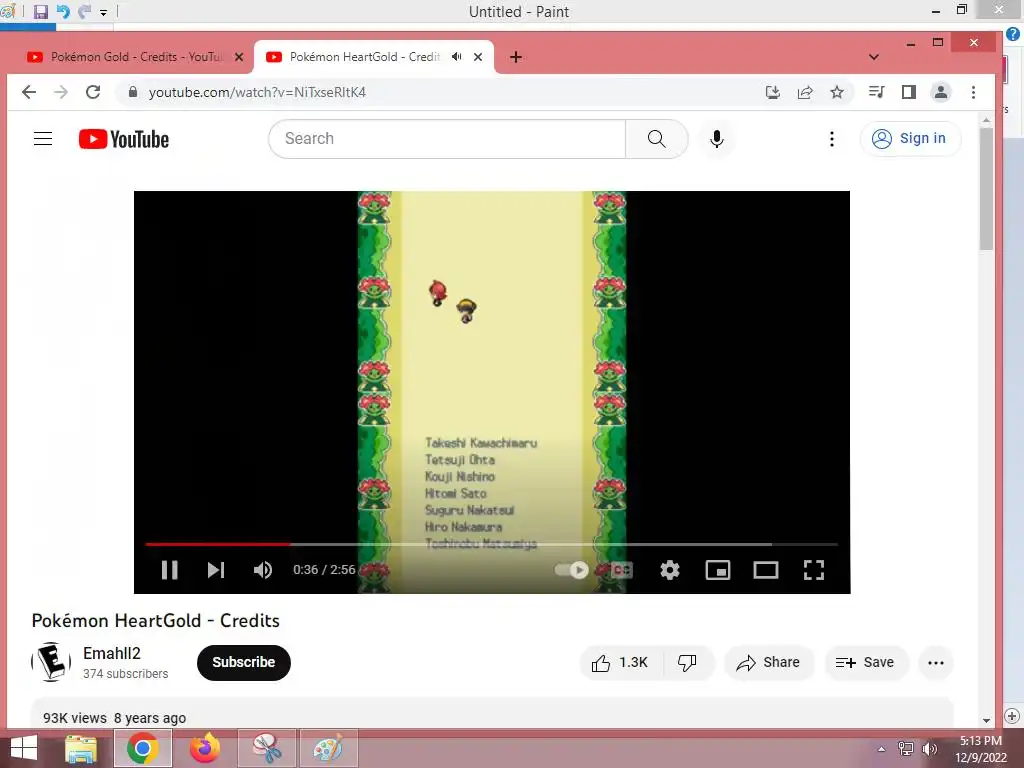1024x768 pixels.
Task: Click the Sign in button
Action: point(910,138)
